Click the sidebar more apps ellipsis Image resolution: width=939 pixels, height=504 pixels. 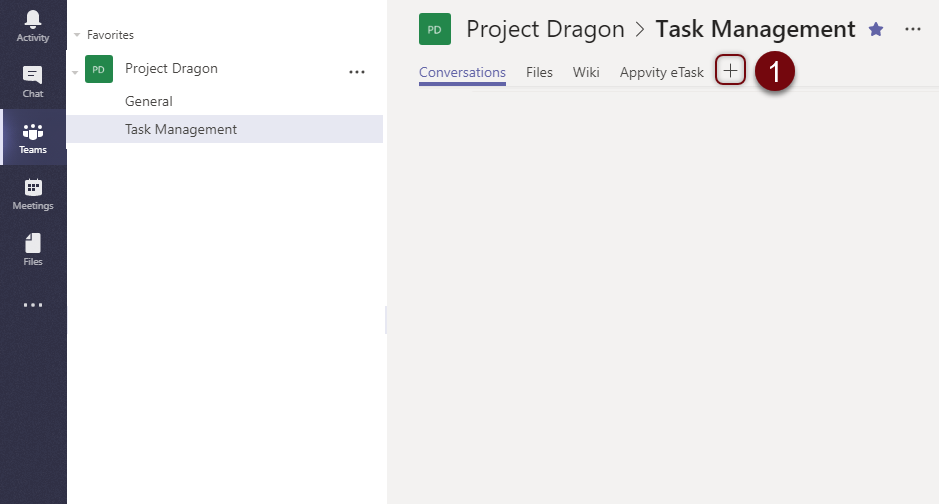[x=33, y=305]
